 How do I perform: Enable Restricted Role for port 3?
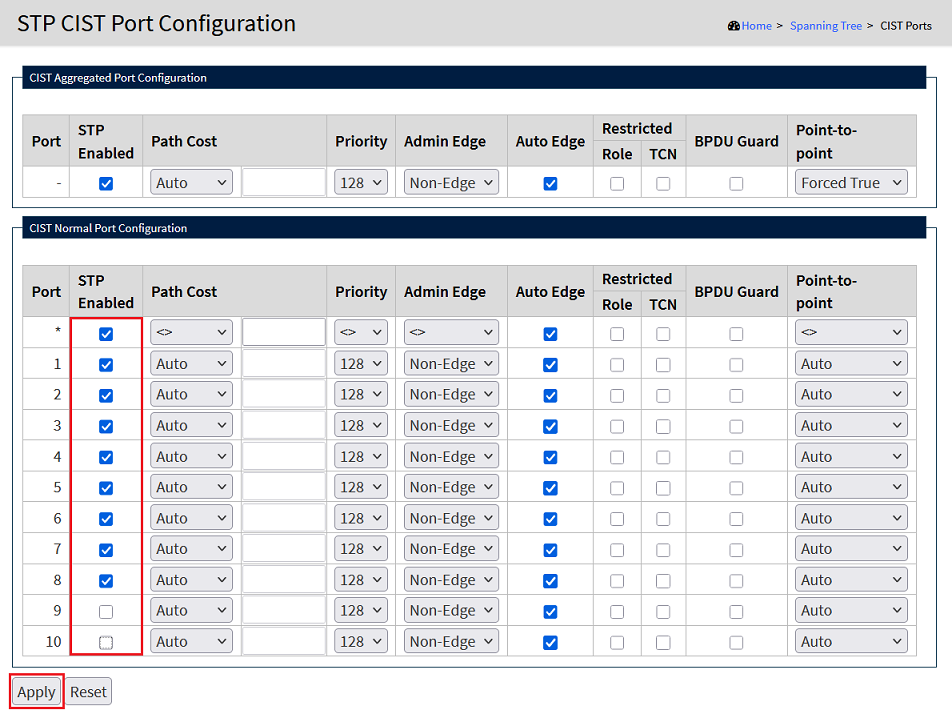click(x=617, y=426)
